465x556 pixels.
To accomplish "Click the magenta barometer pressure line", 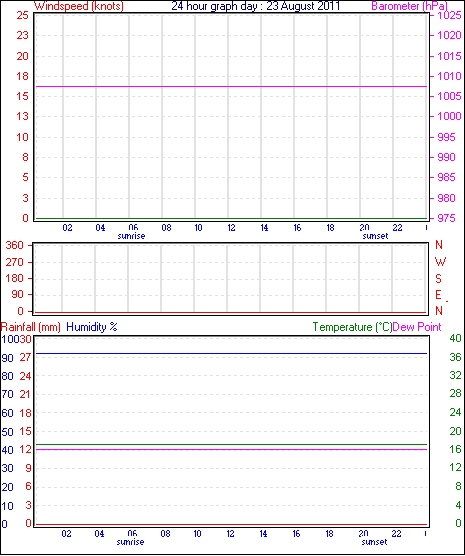I will 231,86.
